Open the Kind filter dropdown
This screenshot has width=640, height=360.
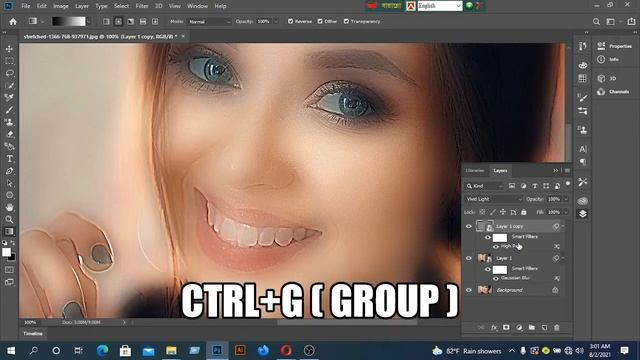coord(485,186)
